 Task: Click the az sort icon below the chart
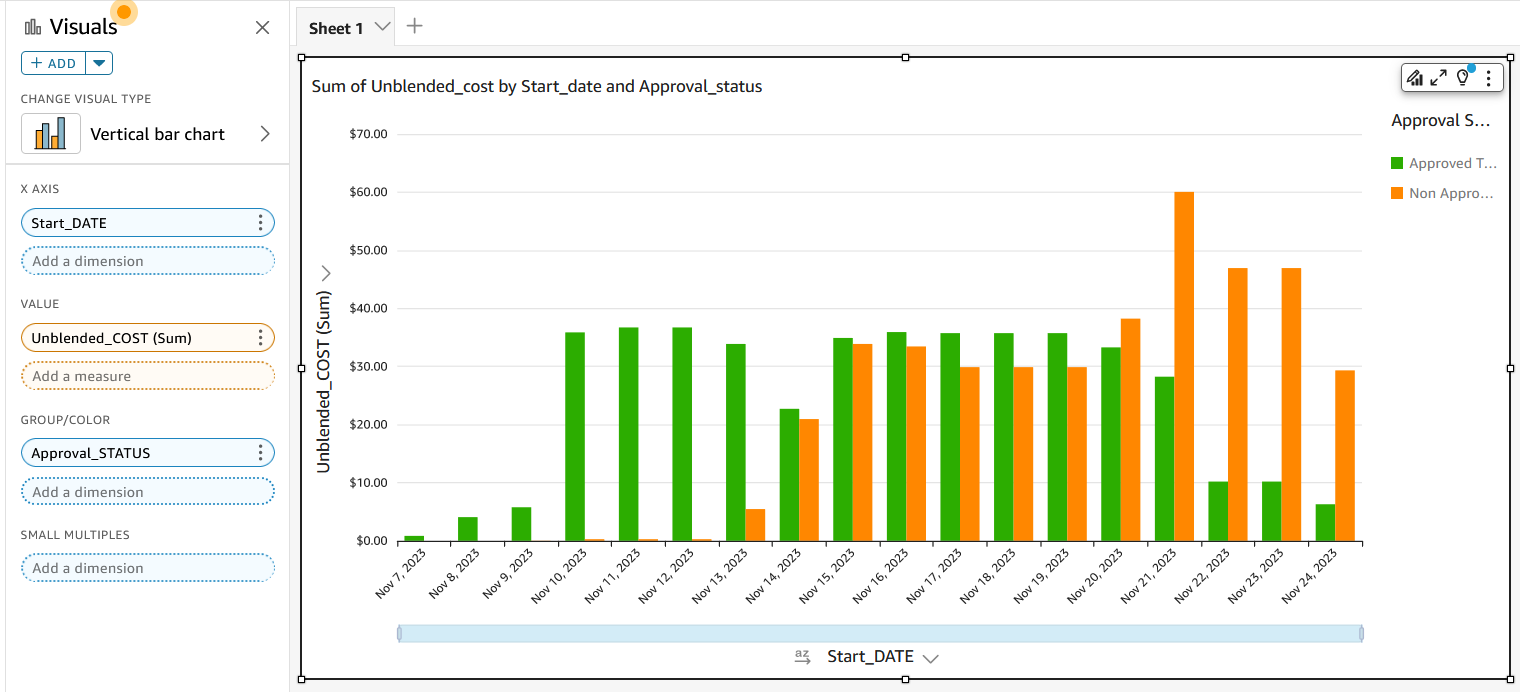point(800,656)
